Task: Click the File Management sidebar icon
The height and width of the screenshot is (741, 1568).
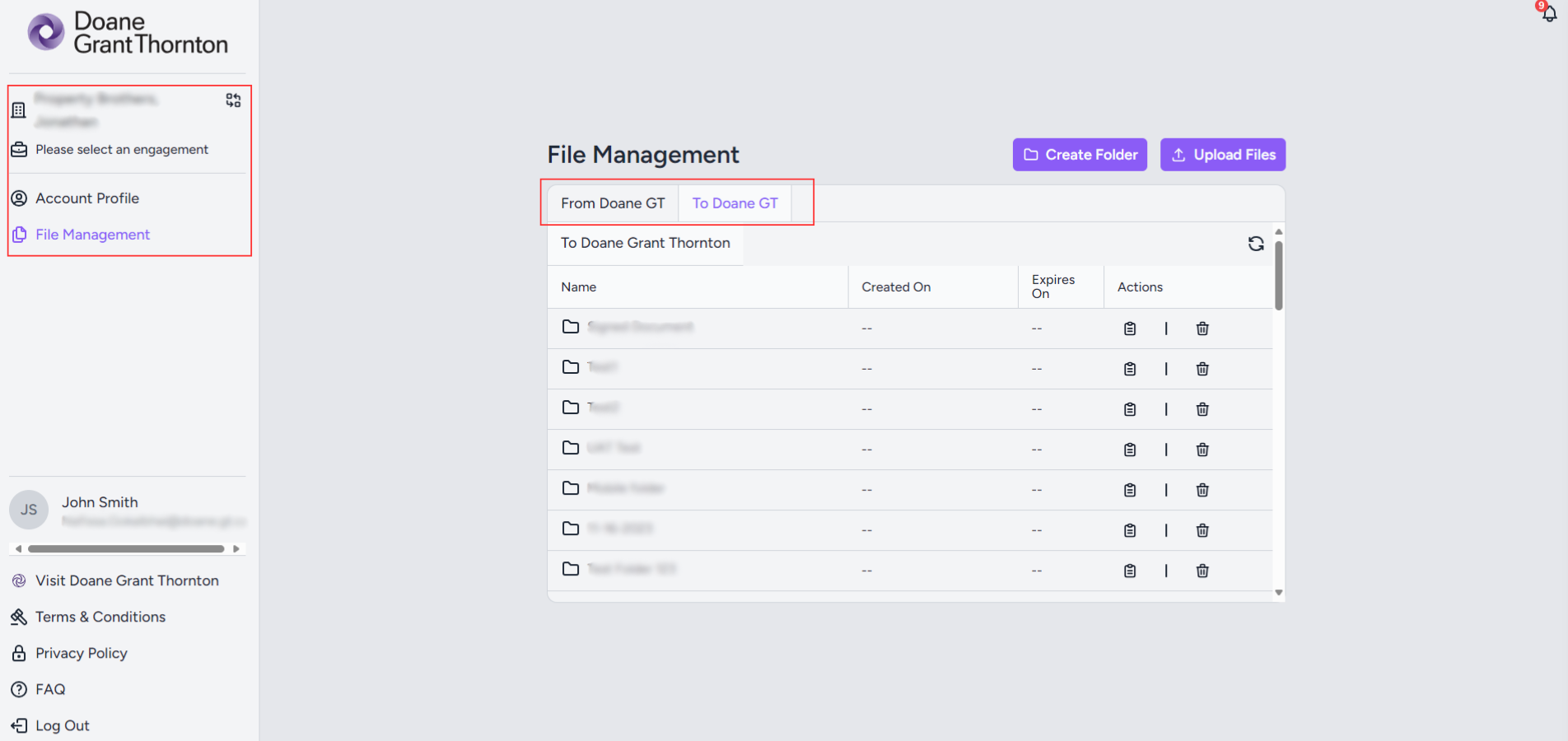Action: (18, 235)
